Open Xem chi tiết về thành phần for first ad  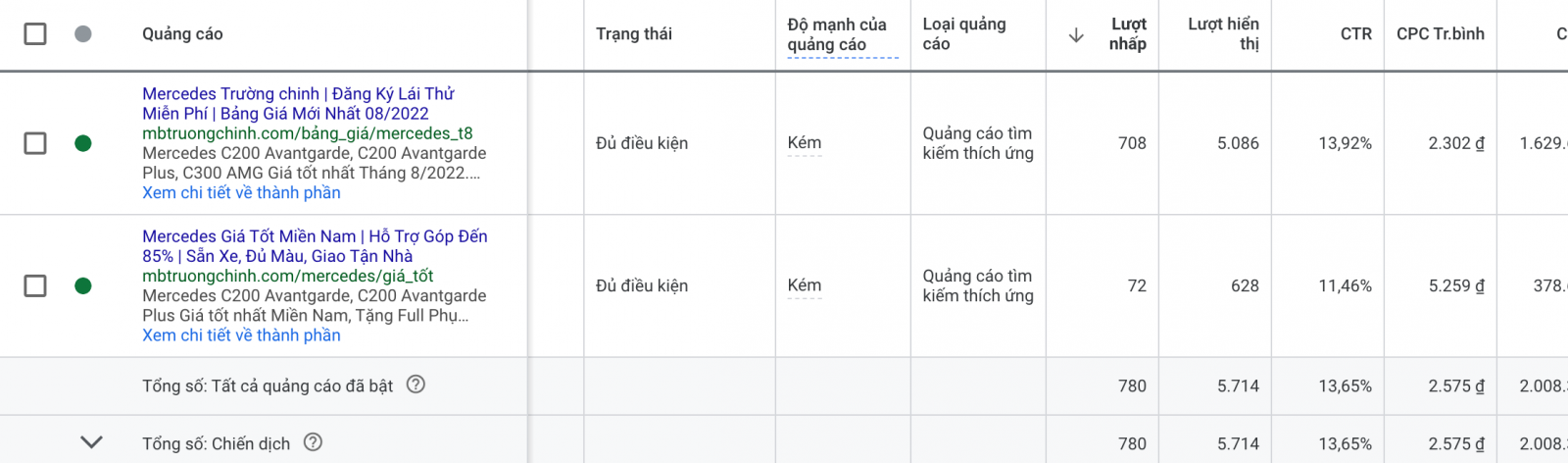[241, 192]
